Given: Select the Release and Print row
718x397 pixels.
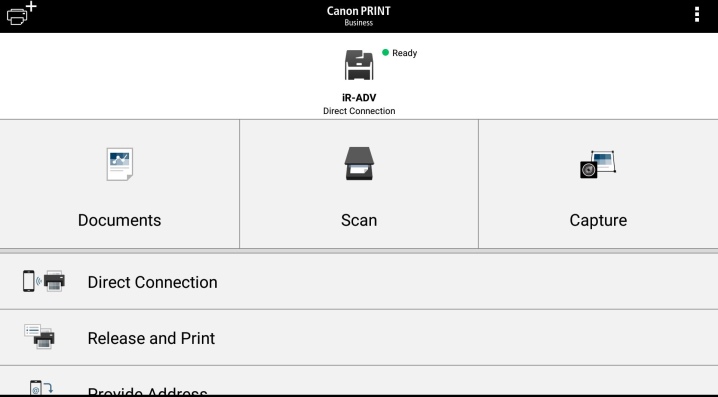Looking at the screenshot, I should [x=359, y=338].
